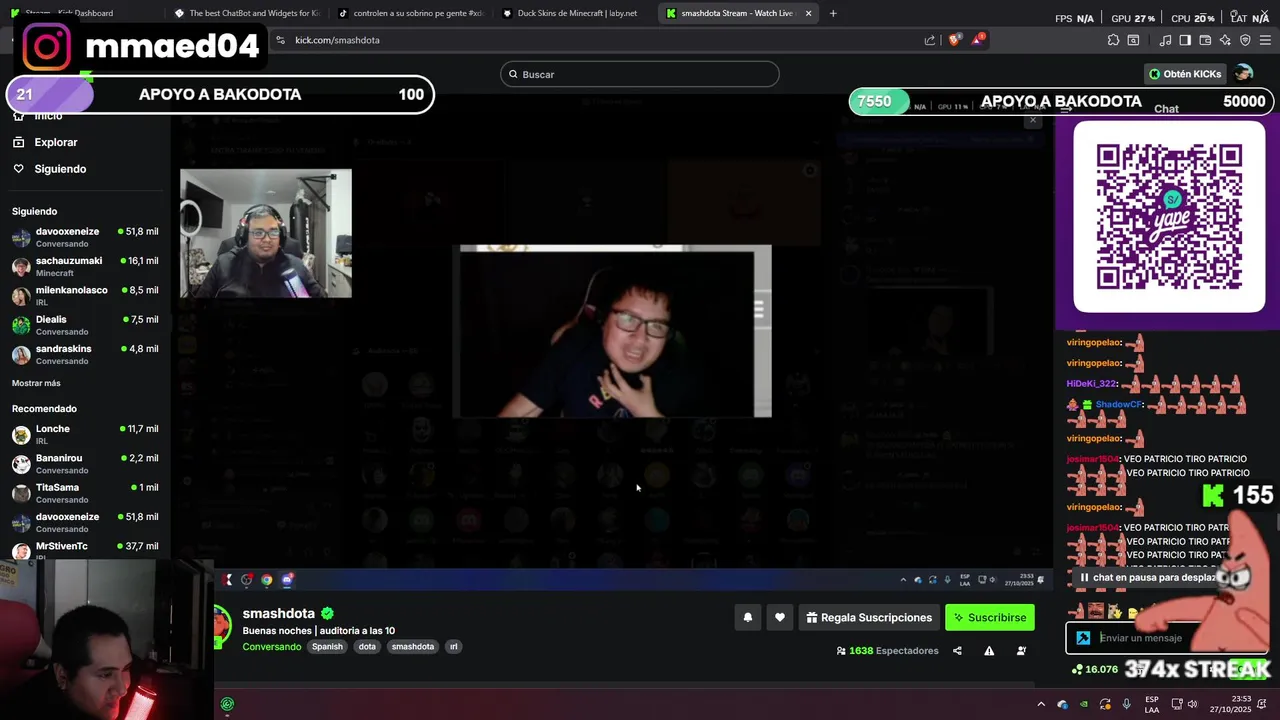
Task: Click the sync tray icon in Windows taskbar
Action: point(1105,704)
